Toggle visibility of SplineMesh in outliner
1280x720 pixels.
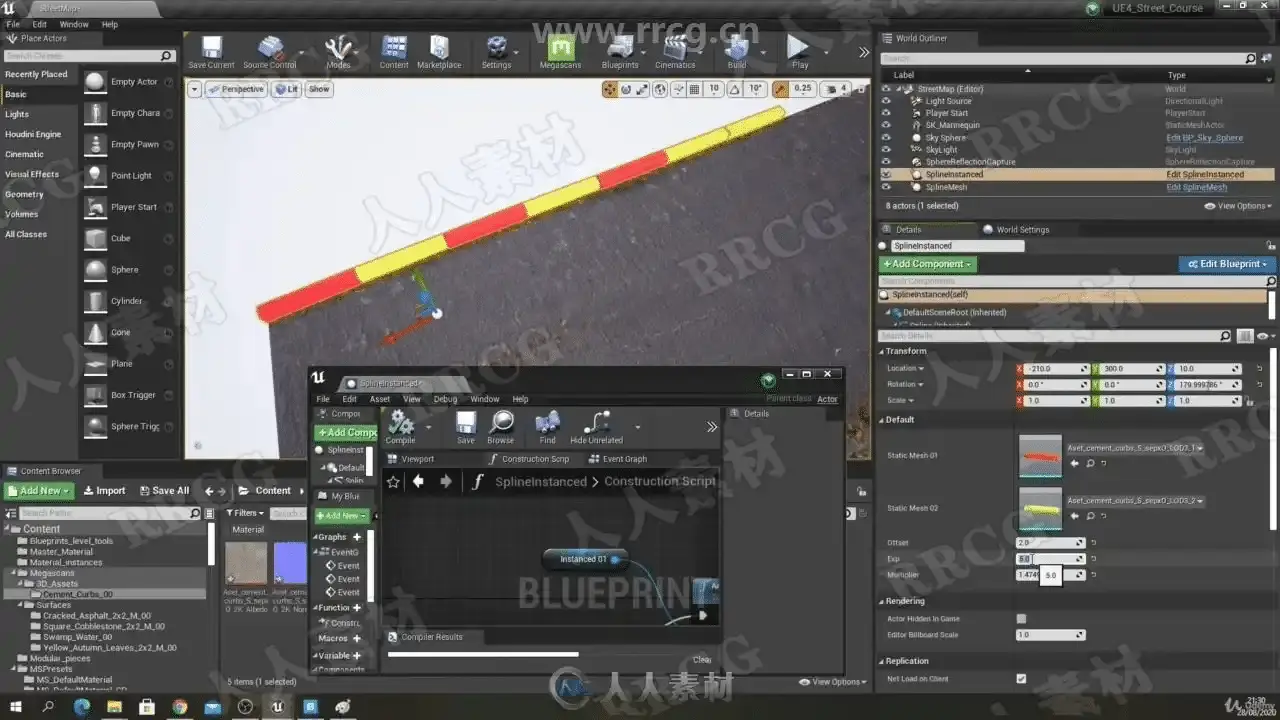(x=886, y=187)
